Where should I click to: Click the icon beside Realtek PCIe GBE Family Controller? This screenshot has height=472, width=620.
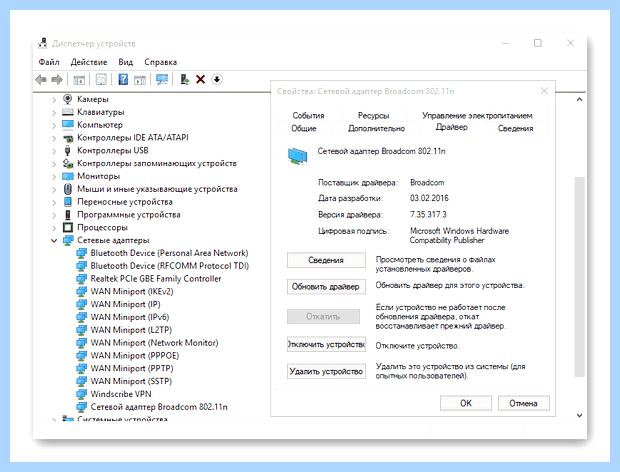click(x=81, y=279)
